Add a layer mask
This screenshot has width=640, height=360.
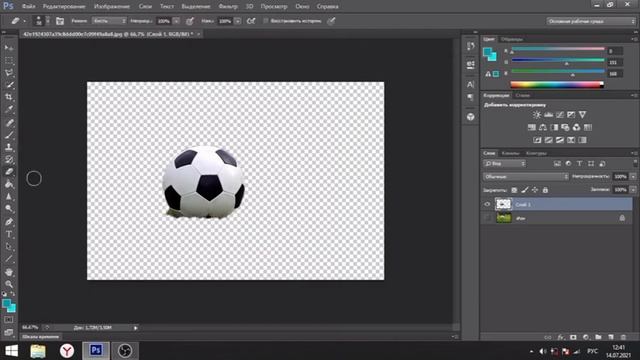pyautogui.click(x=573, y=337)
